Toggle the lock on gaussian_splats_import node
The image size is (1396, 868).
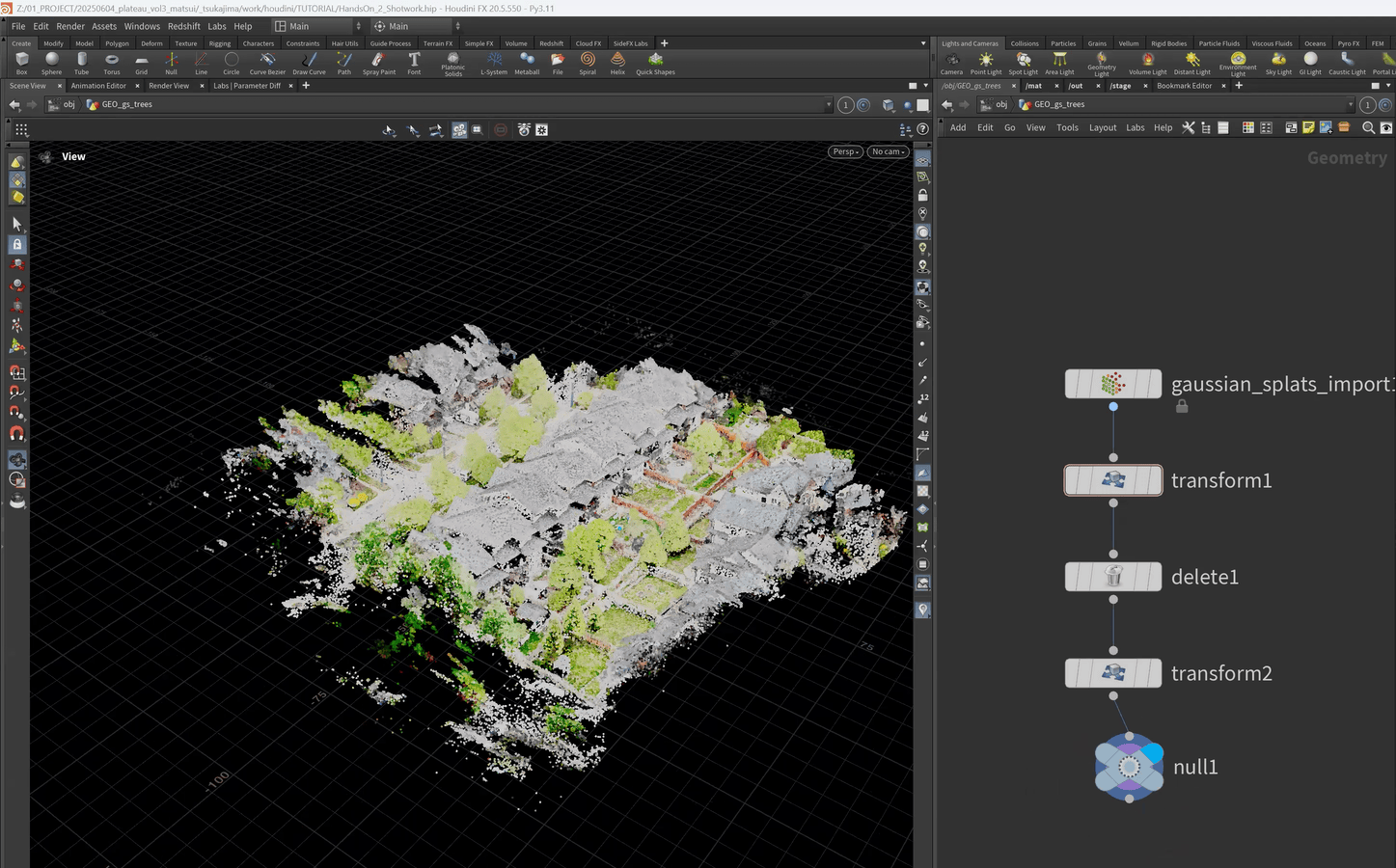1182,407
